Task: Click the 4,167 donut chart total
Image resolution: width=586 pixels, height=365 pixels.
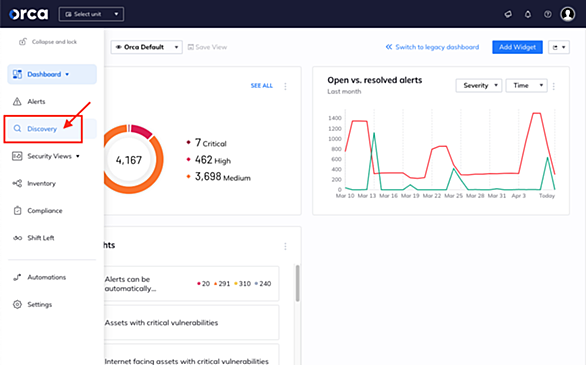Action: coord(129,160)
